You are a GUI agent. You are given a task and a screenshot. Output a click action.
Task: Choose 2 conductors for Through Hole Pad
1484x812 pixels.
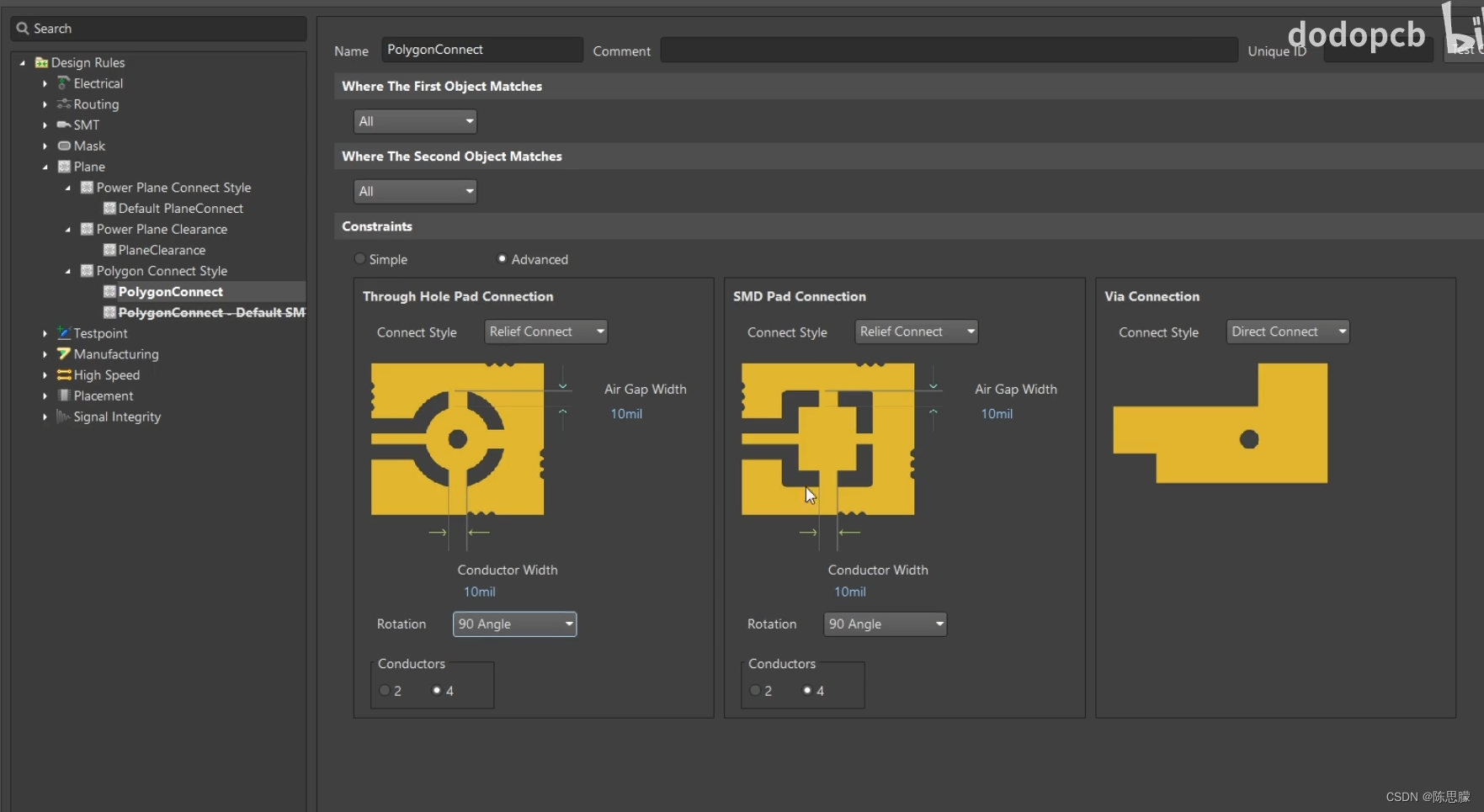point(385,690)
